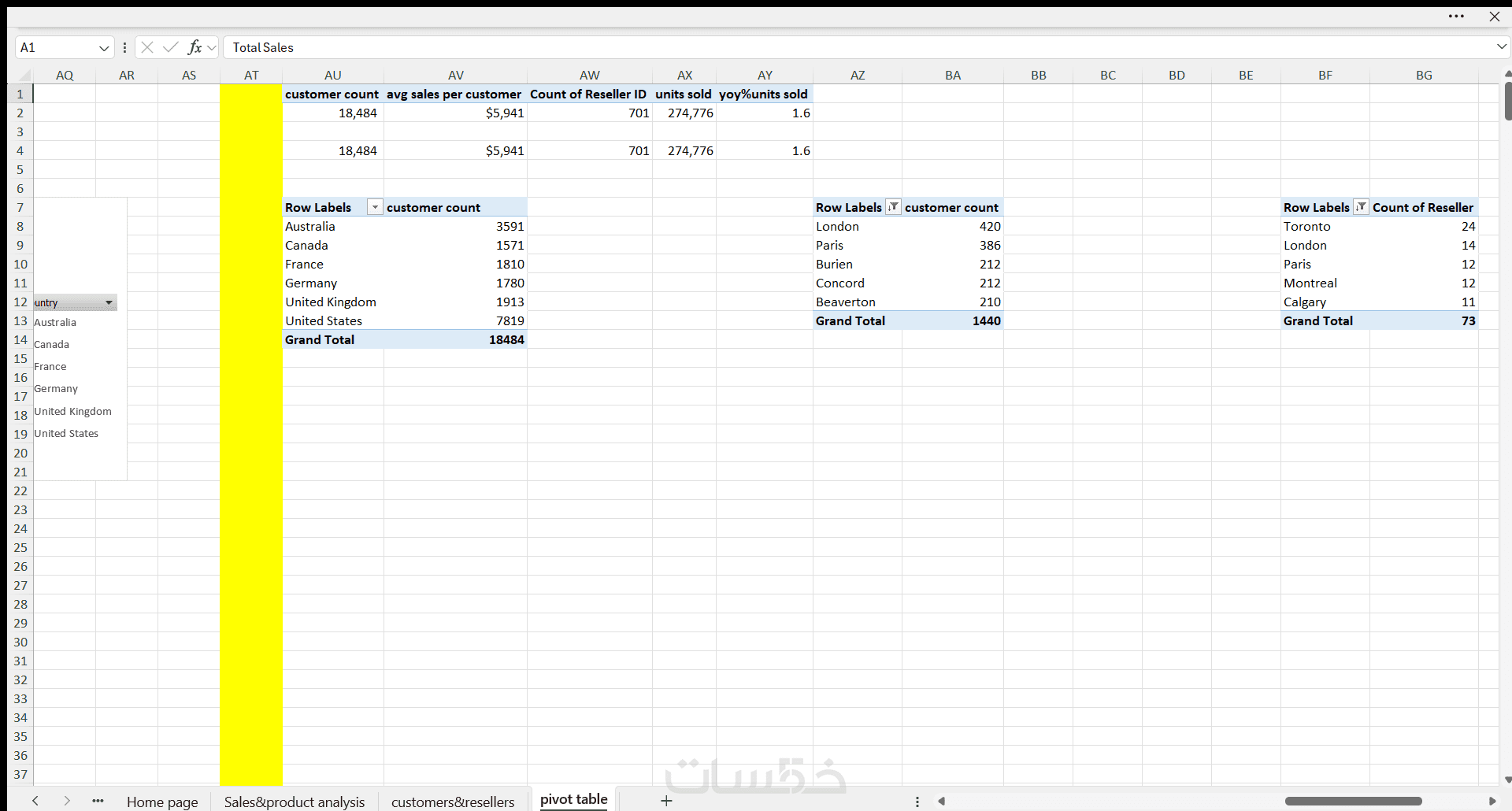Click Grand Total 73 value

(x=1424, y=320)
